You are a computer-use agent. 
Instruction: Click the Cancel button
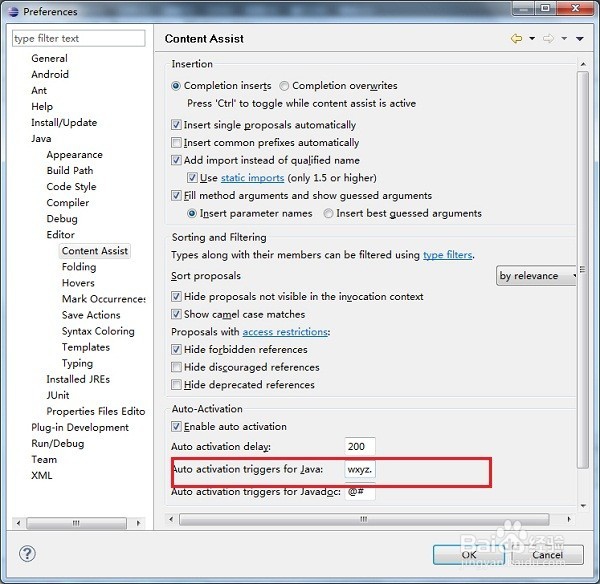point(548,555)
